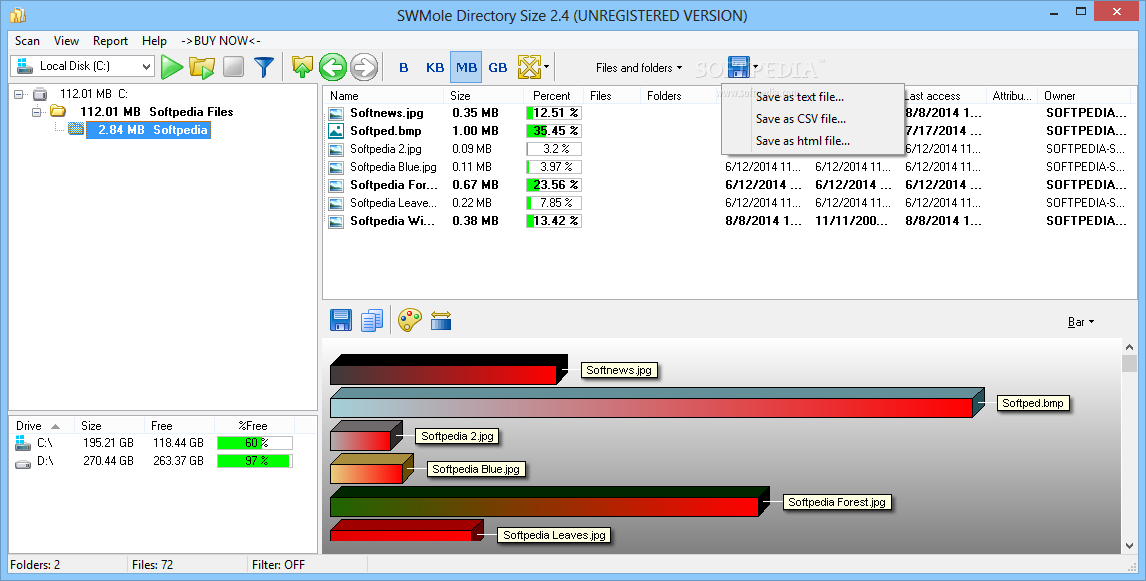Image resolution: width=1146 pixels, height=581 pixels.
Task: Choose Save as text file option
Action: point(813,96)
